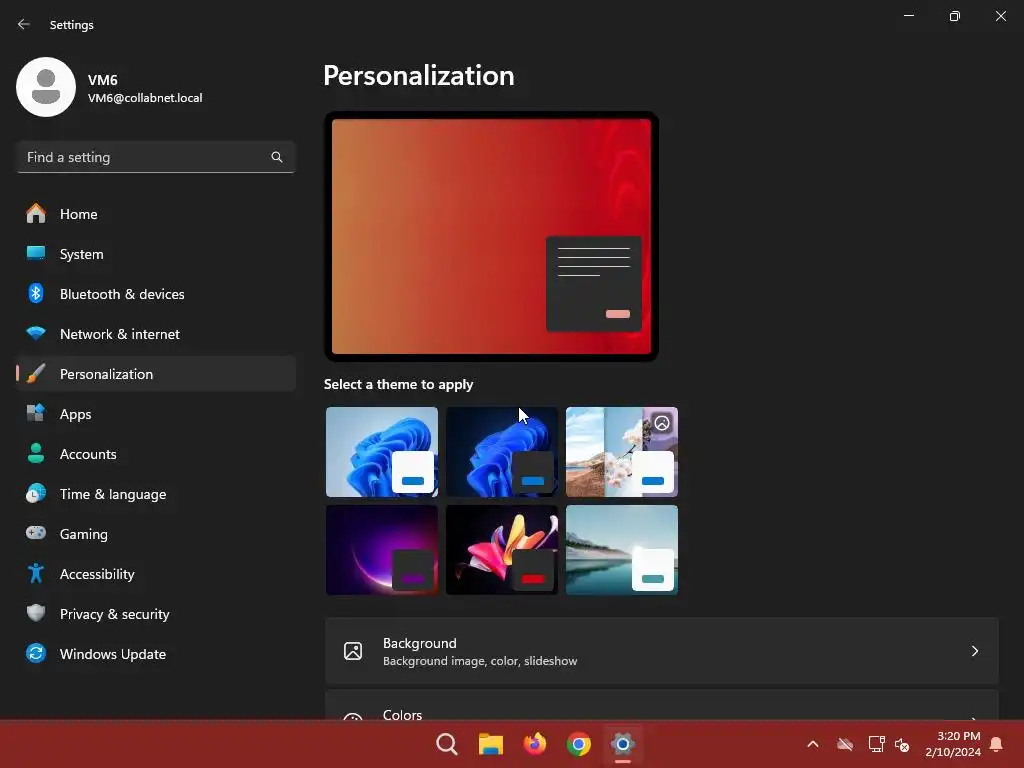This screenshot has width=1024, height=768.
Task: Apply the calm lake landscape theme
Action: [622, 550]
